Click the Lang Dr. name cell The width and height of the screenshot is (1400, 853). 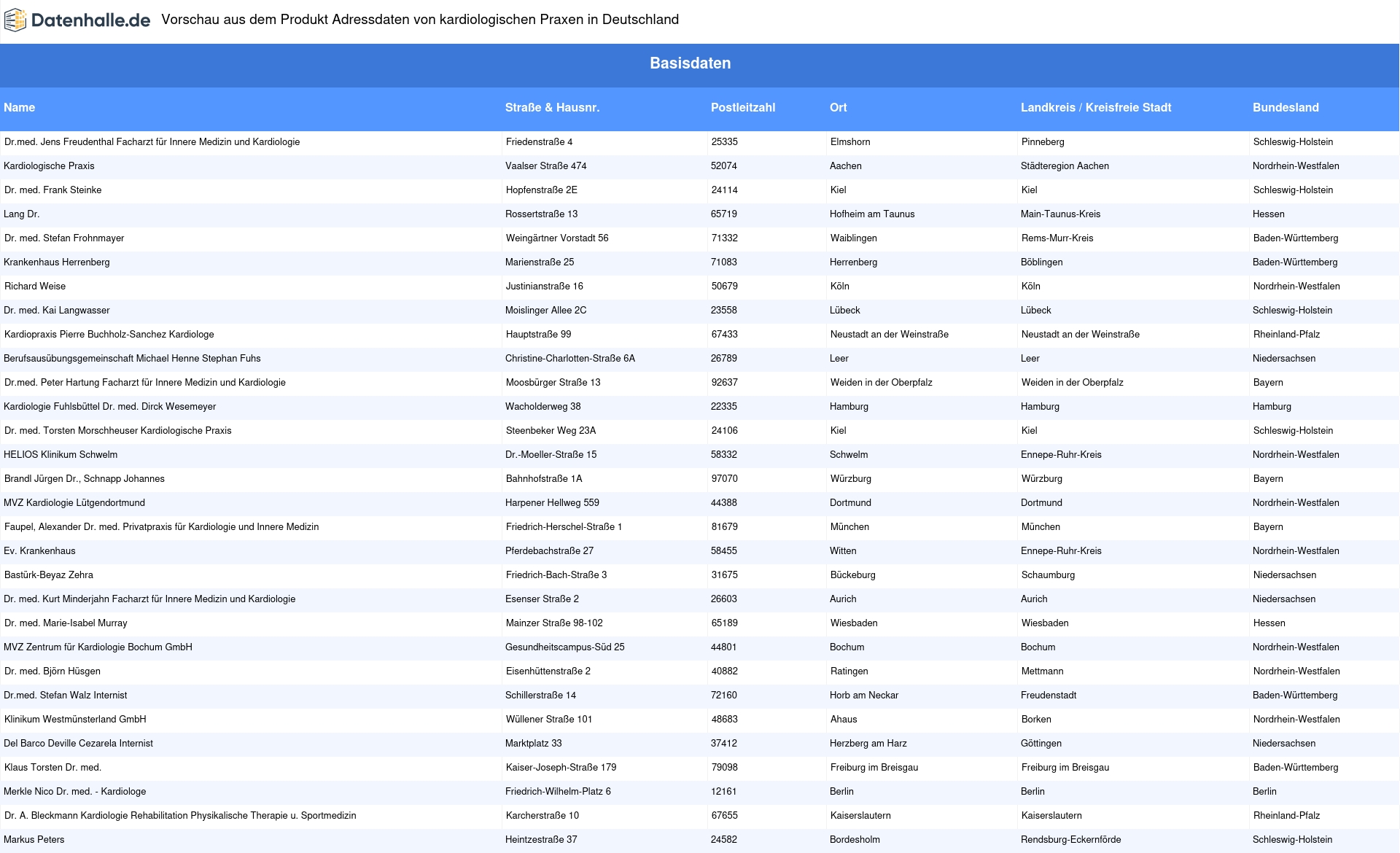21,214
